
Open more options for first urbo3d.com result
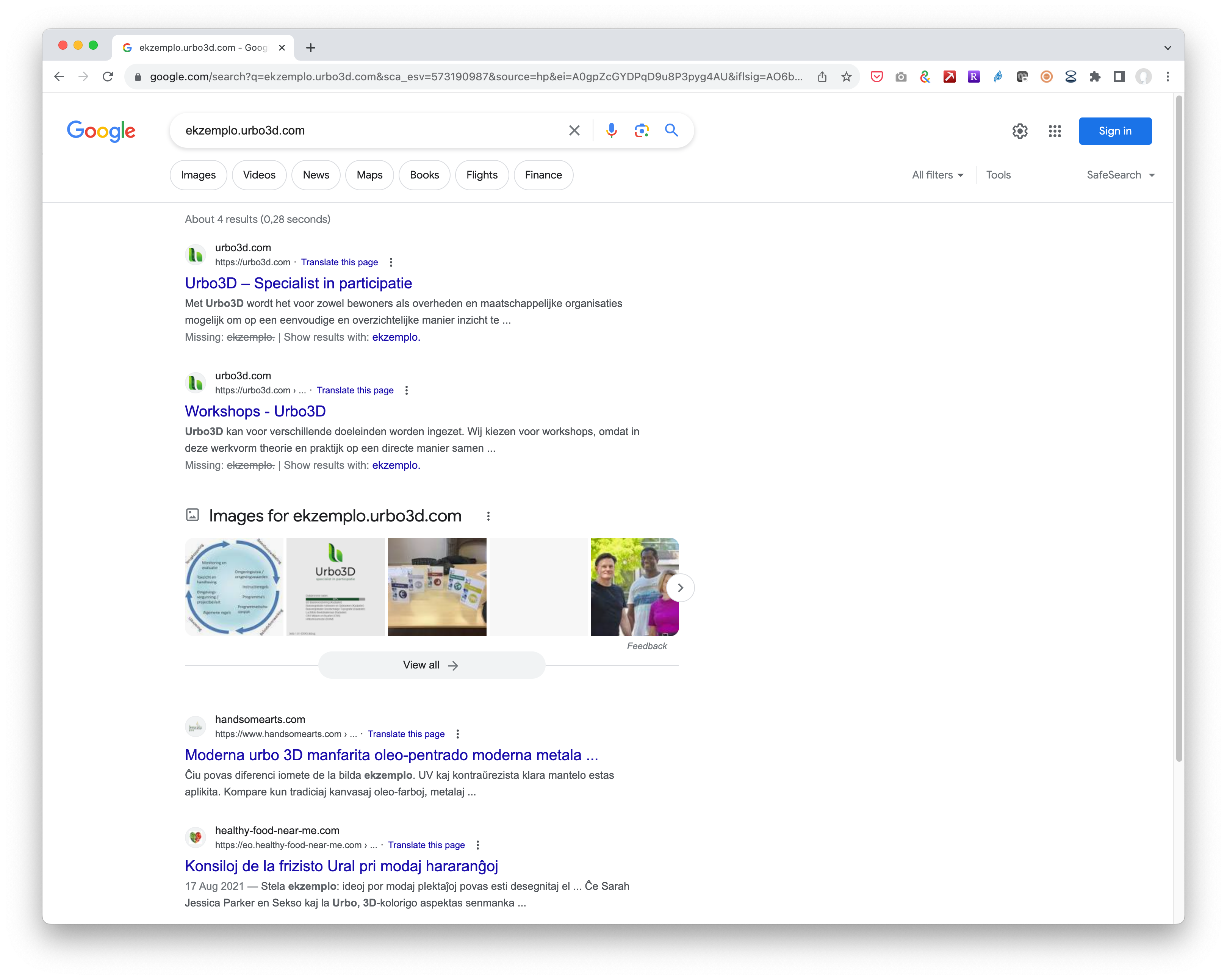391,262
